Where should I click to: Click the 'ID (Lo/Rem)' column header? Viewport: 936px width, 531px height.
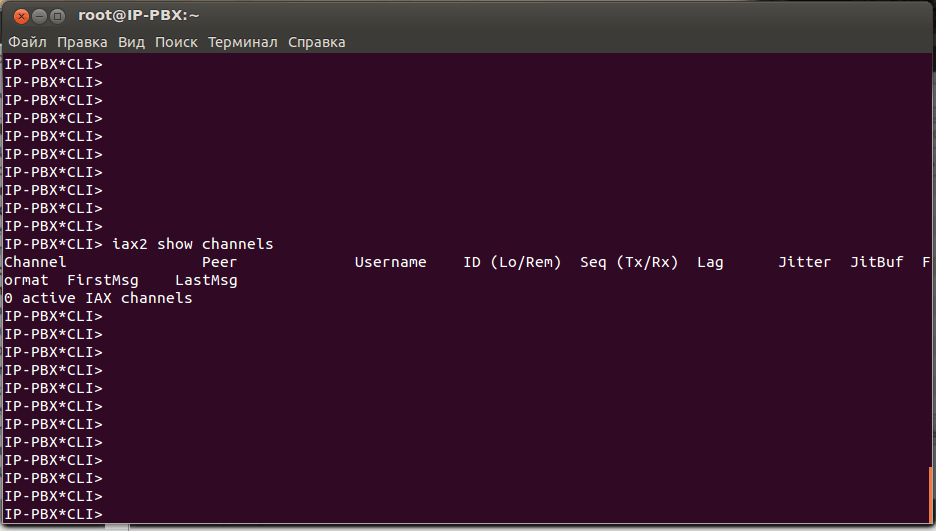tap(512, 262)
